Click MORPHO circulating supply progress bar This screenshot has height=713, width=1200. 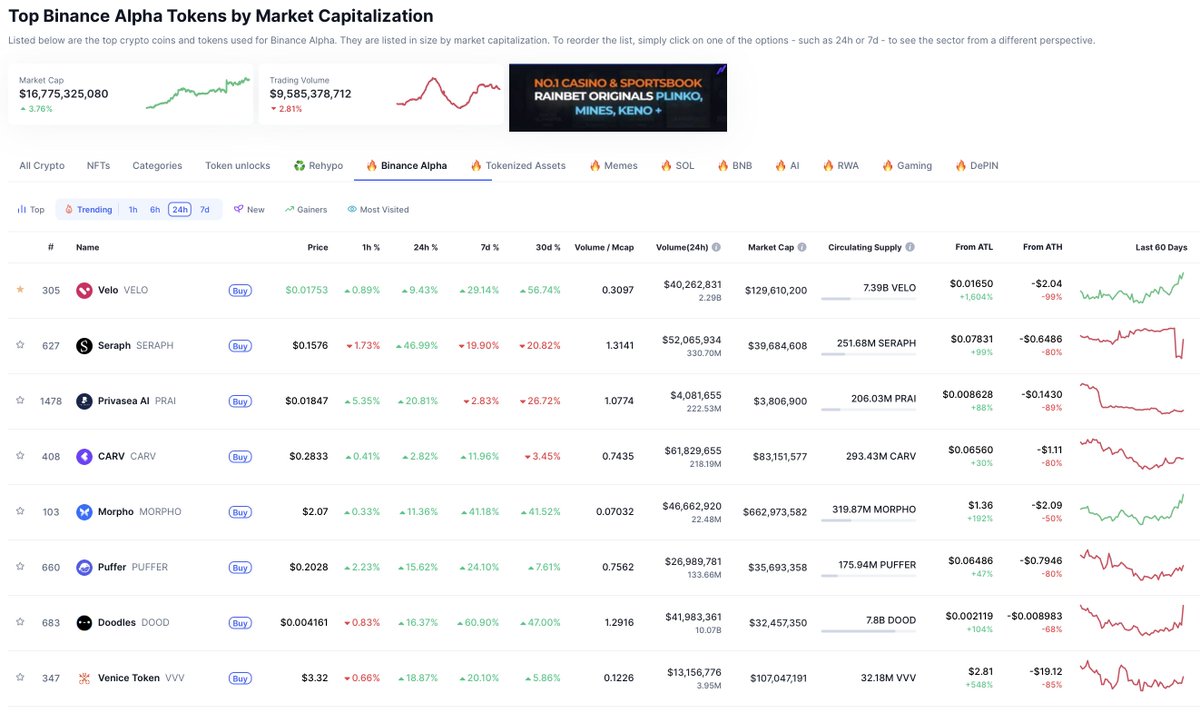868,520
